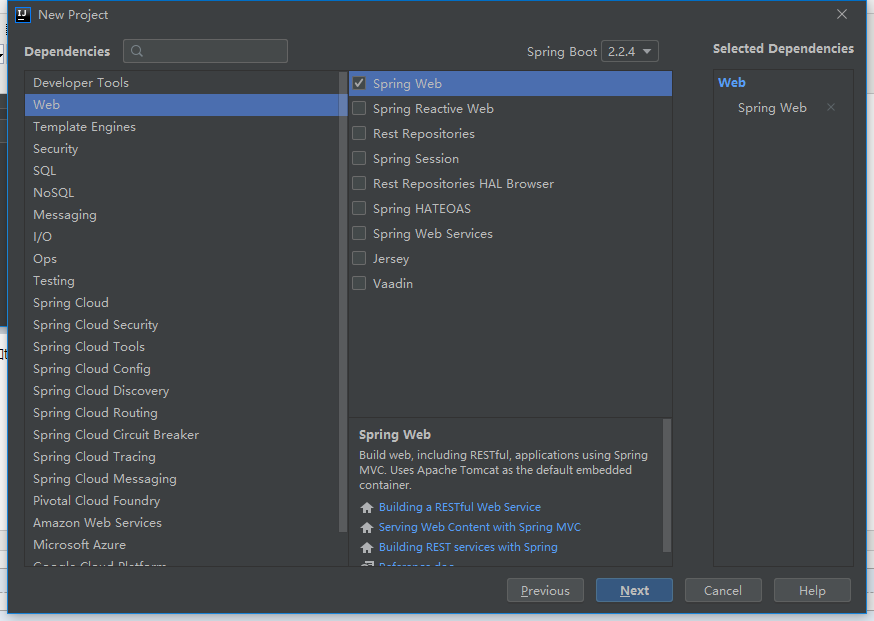Click home icon beside Building a RESTful Web Service
This screenshot has width=874, height=621.
point(367,508)
